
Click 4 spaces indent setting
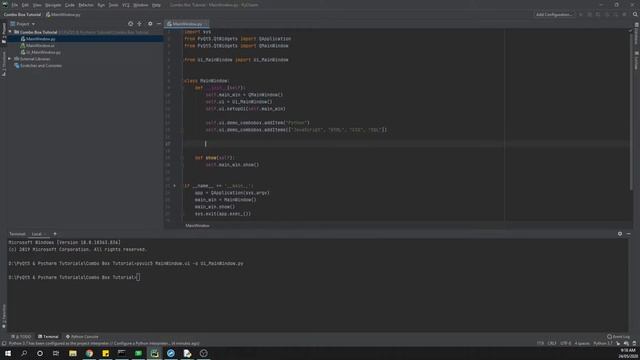(582, 344)
